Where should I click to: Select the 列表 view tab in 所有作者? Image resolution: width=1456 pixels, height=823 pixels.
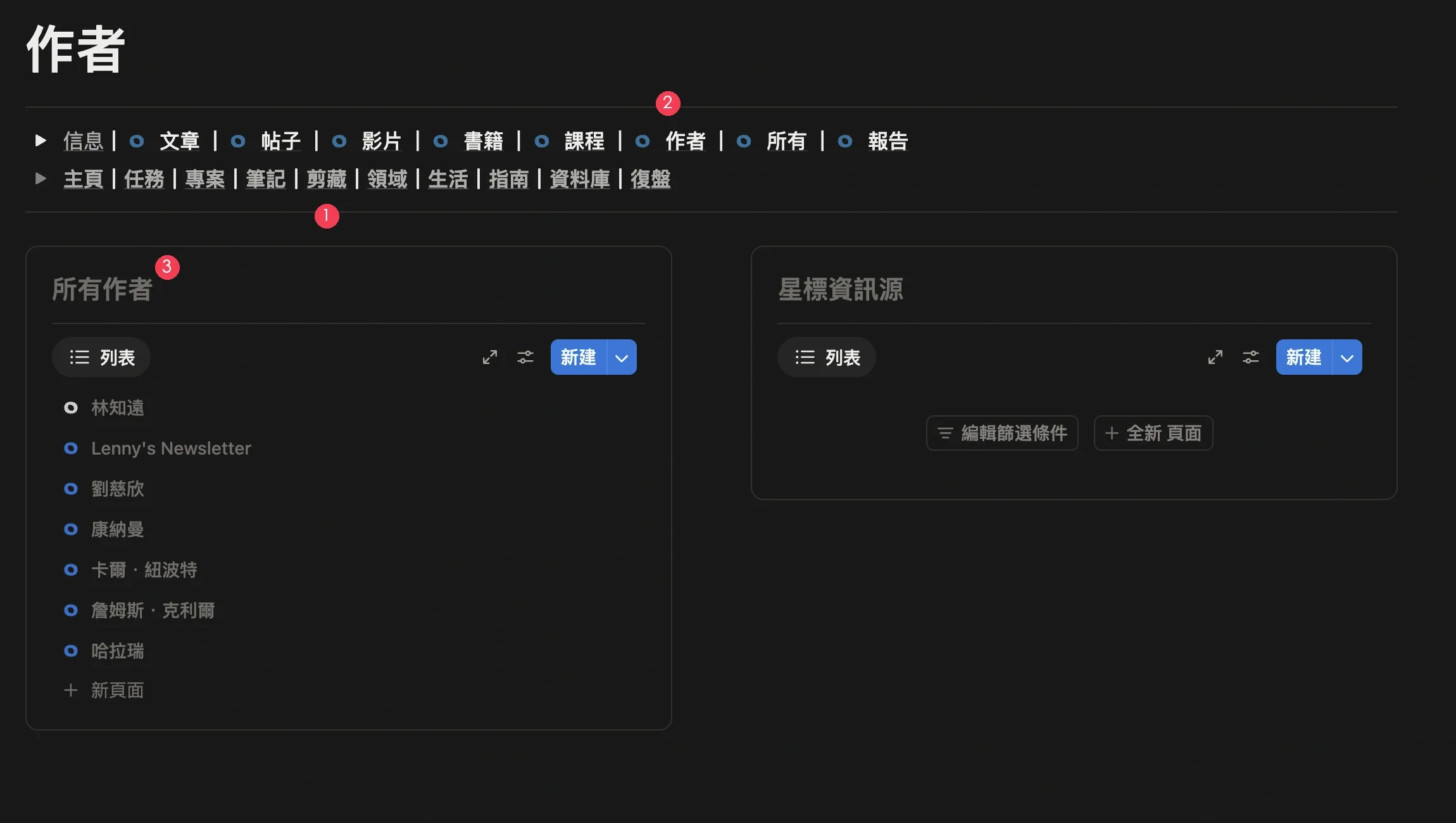coord(101,358)
